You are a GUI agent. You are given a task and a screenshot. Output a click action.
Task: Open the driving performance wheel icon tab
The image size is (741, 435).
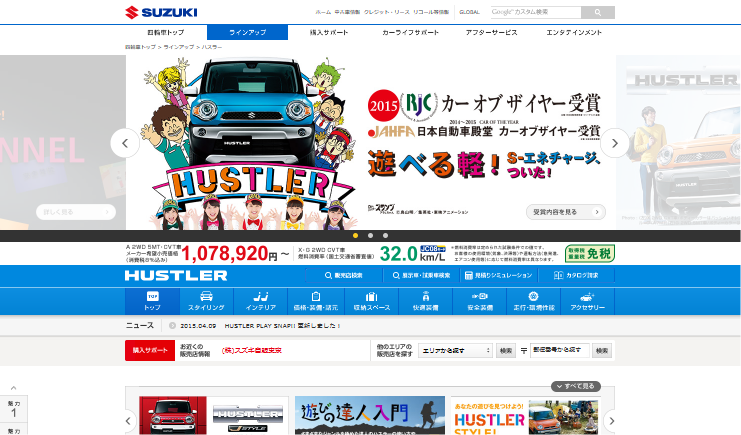[x=534, y=301]
